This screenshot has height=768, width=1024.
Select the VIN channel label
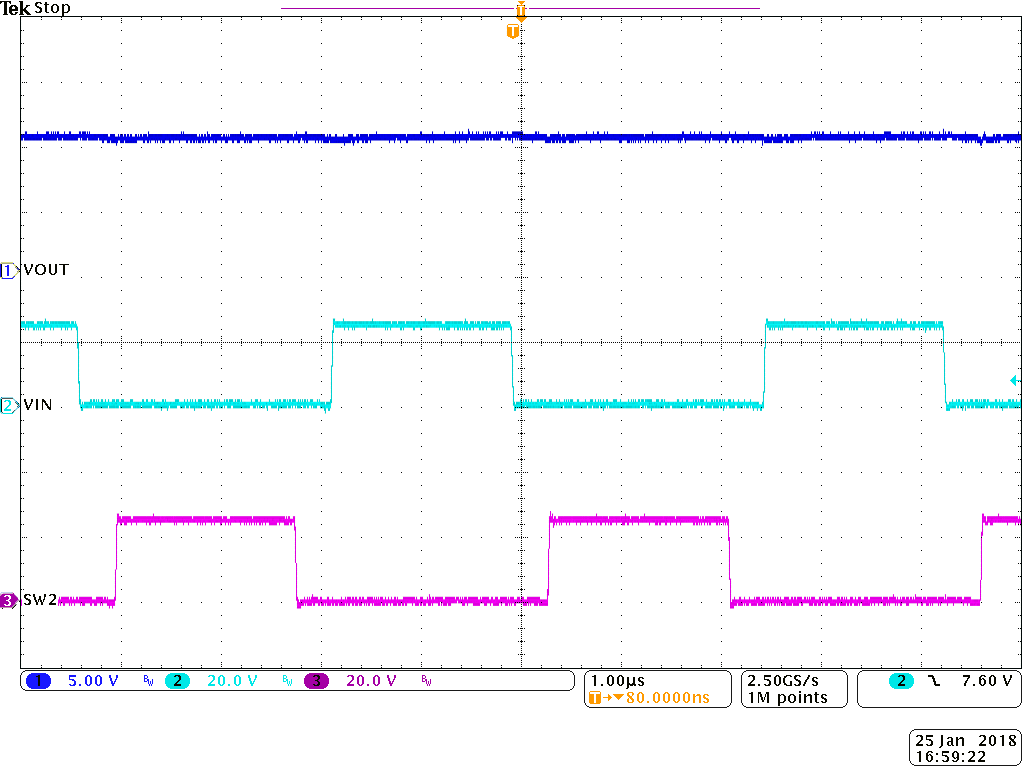(38, 406)
